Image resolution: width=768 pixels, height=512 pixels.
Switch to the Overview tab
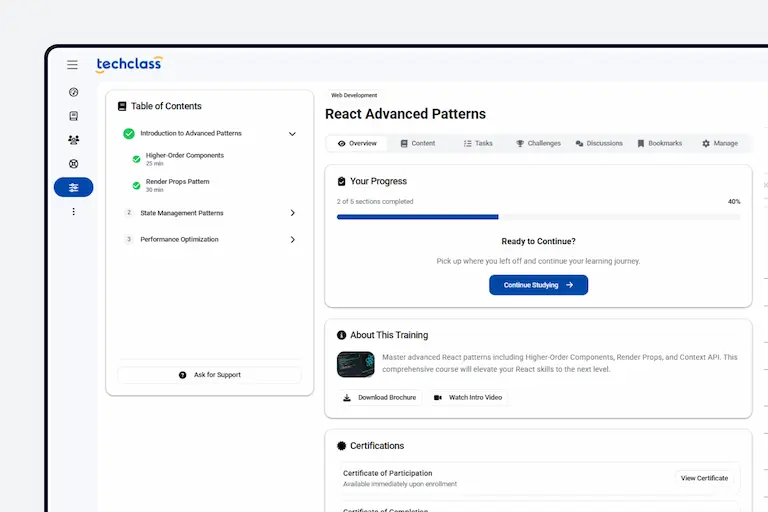click(357, 144)
